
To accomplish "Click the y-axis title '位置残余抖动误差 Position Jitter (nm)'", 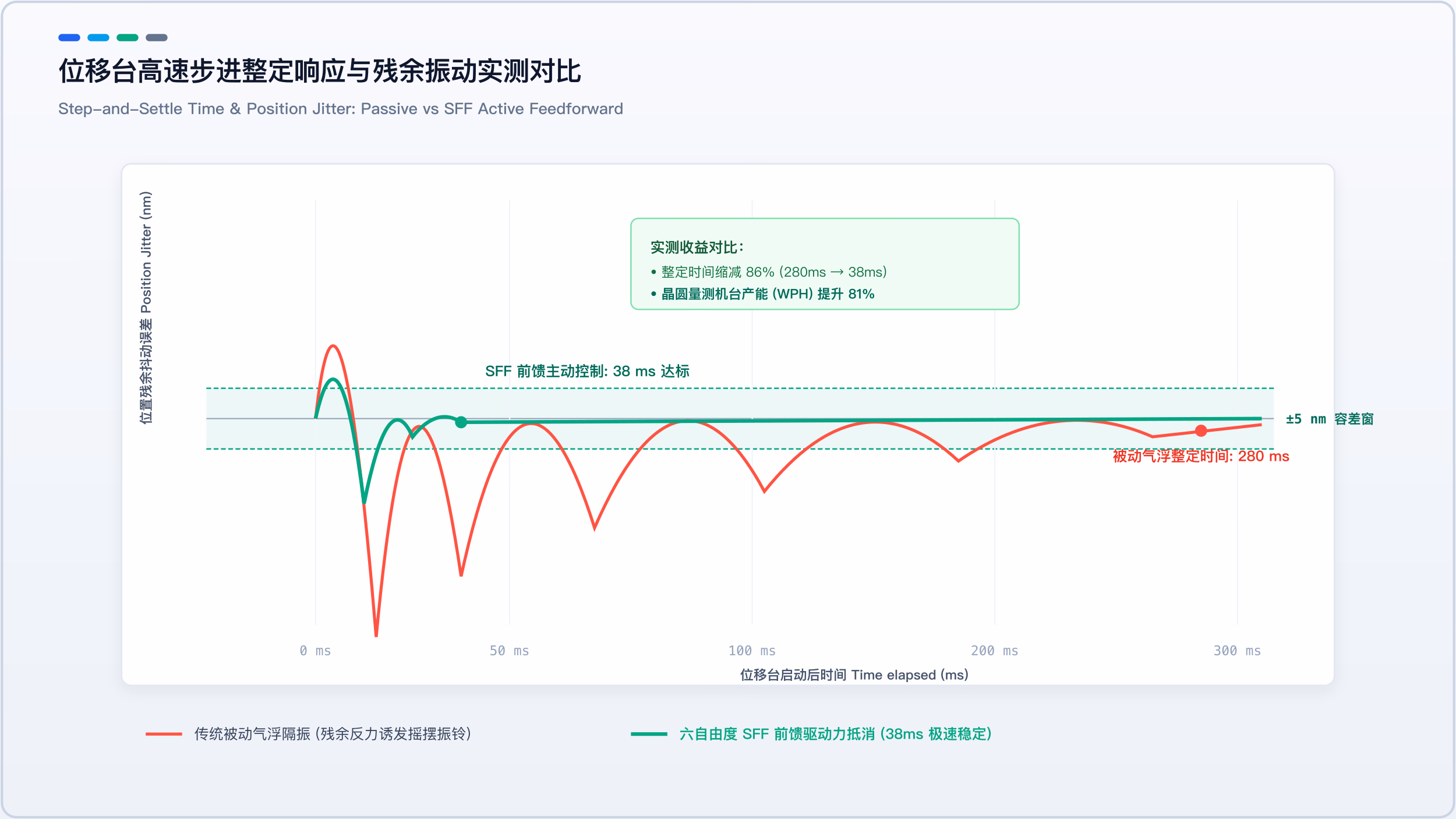I will coord(146,308).
